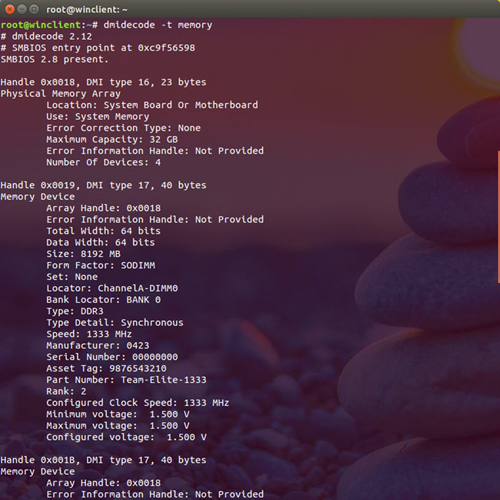
Task: Click the 'Speed: 1333 MHz' line
Action: coord(89,334)
